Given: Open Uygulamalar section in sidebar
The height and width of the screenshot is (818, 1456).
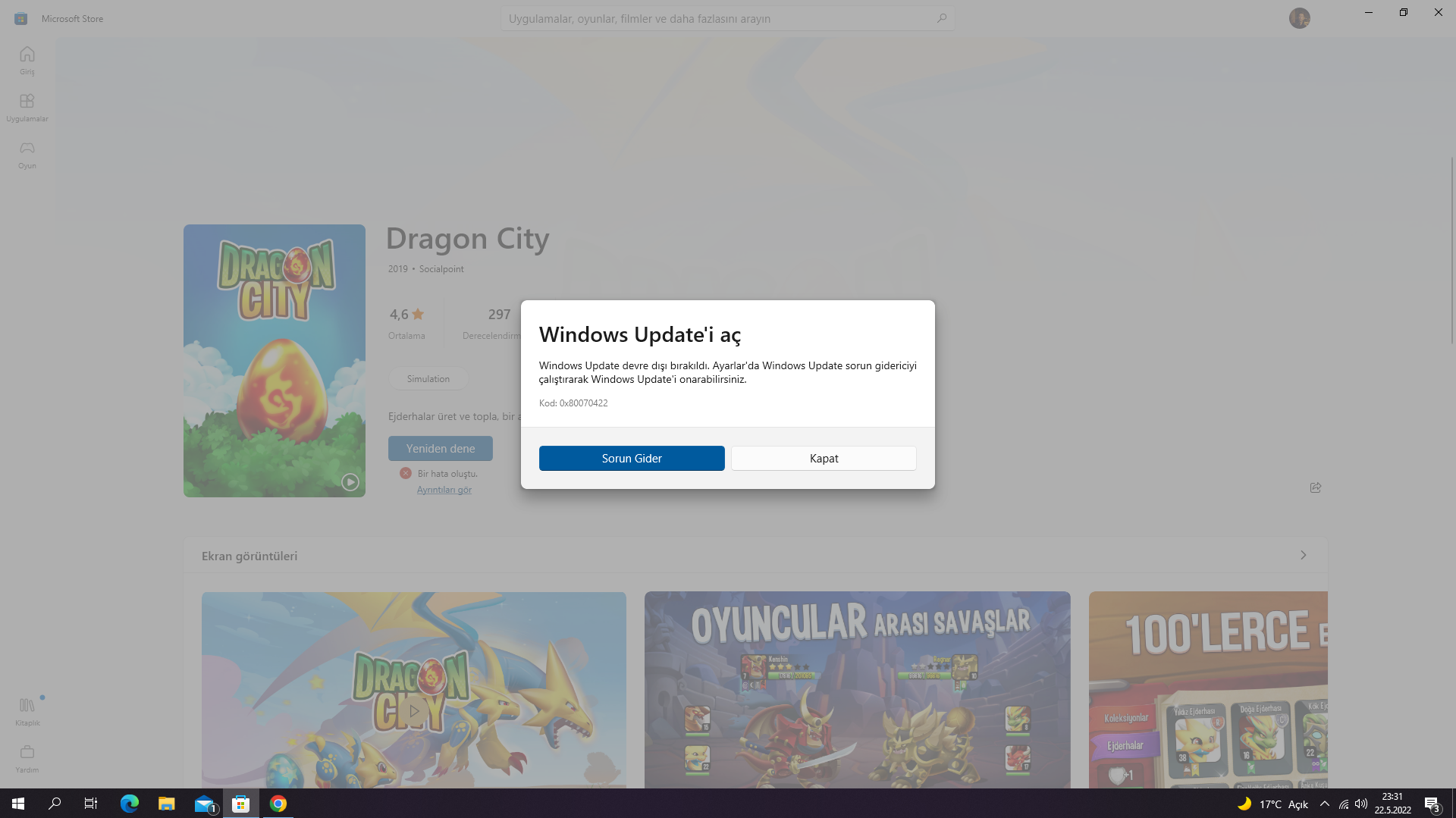Looking at the screenshot, I should (27, 108).
